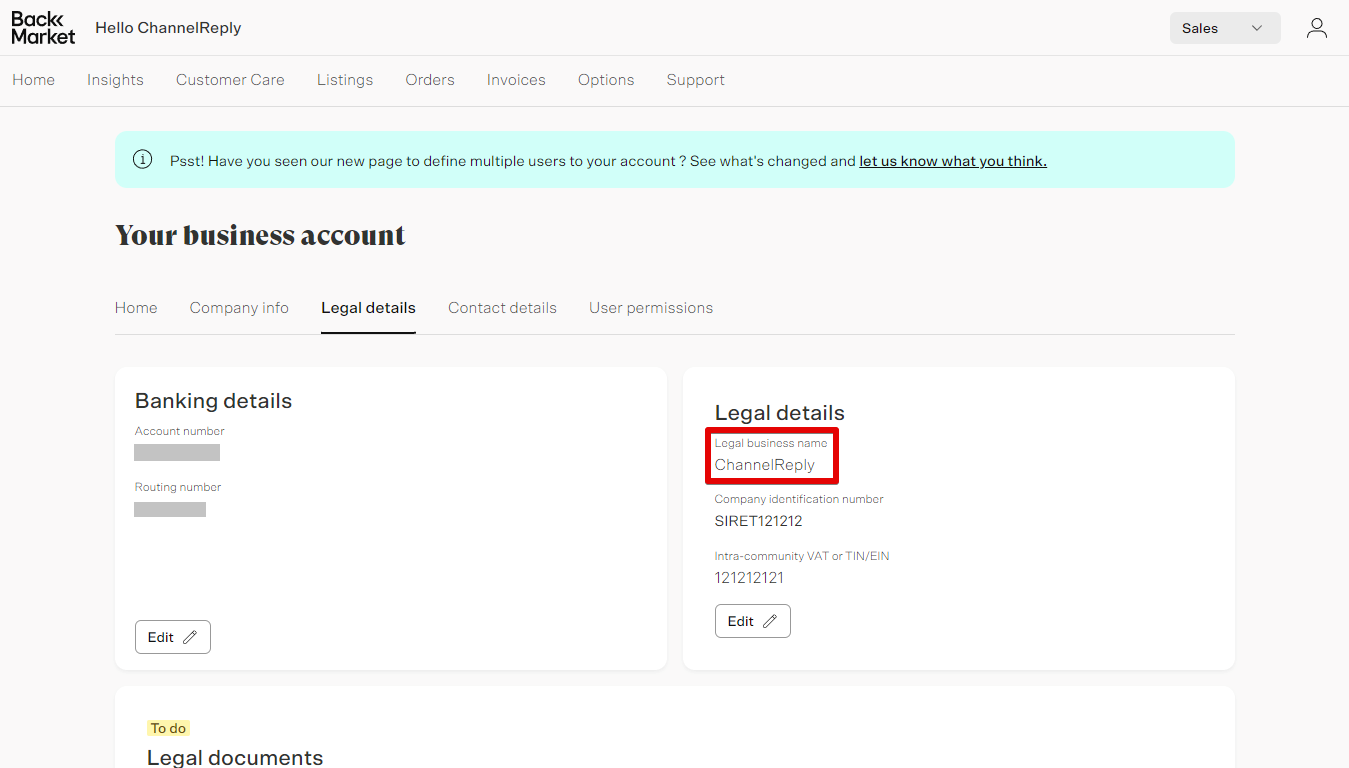Click the Banking details heading
Image resolution: width=1349 pixels, height=768 pixels.
(x=214, y=401)
